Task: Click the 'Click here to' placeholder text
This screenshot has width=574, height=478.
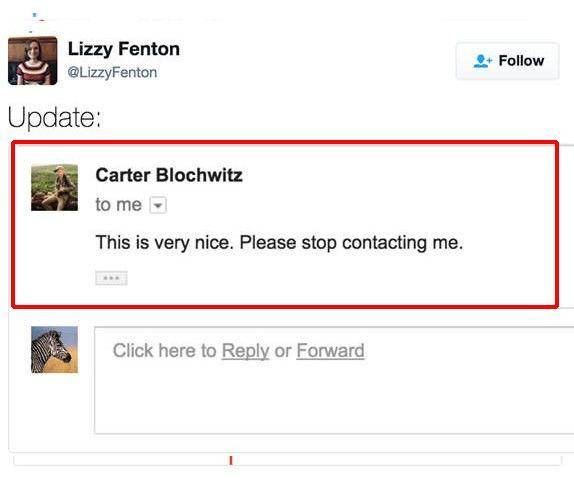Action: [x=164, y=351]
